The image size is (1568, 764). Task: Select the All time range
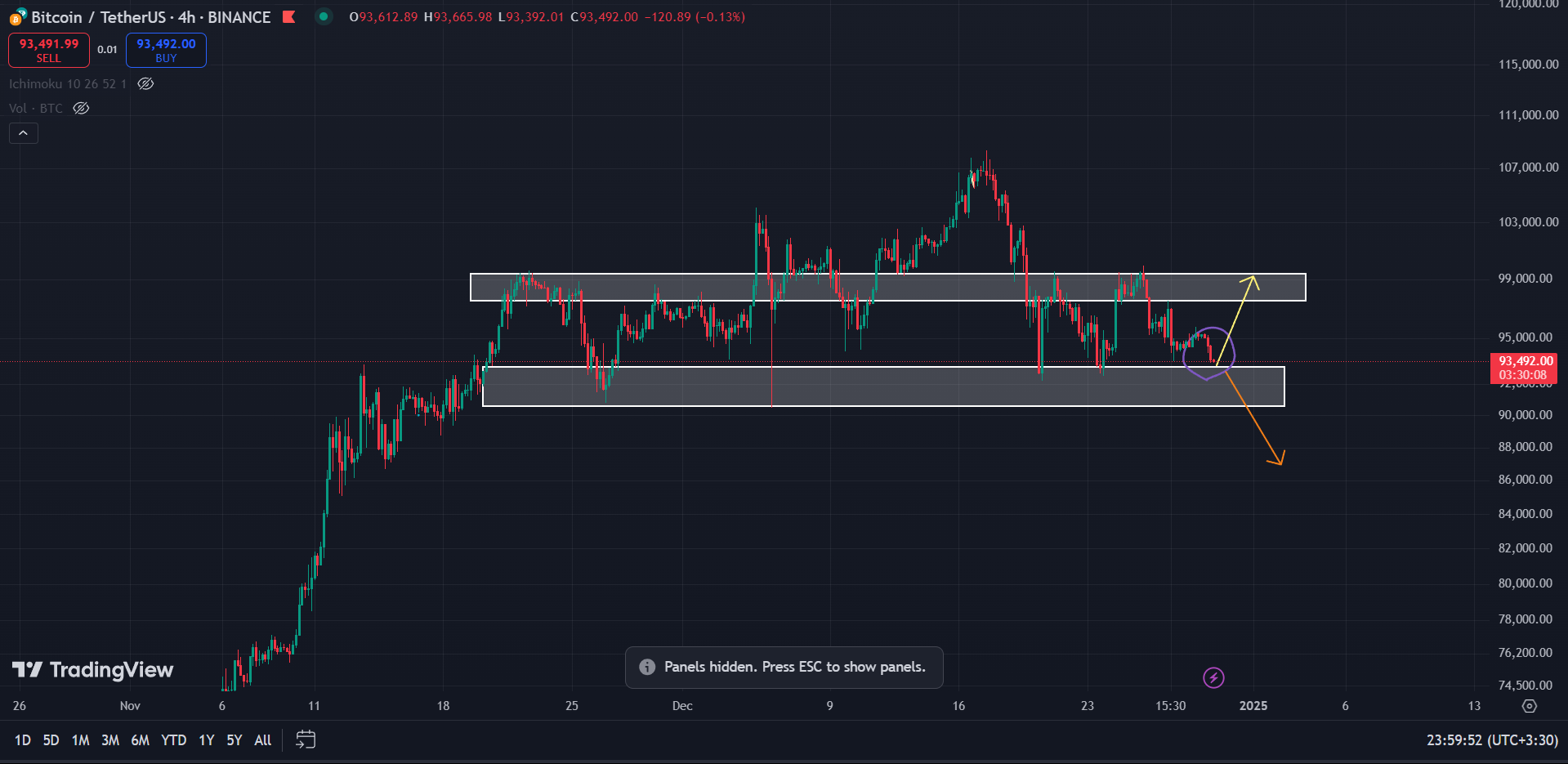click(263, 740)
